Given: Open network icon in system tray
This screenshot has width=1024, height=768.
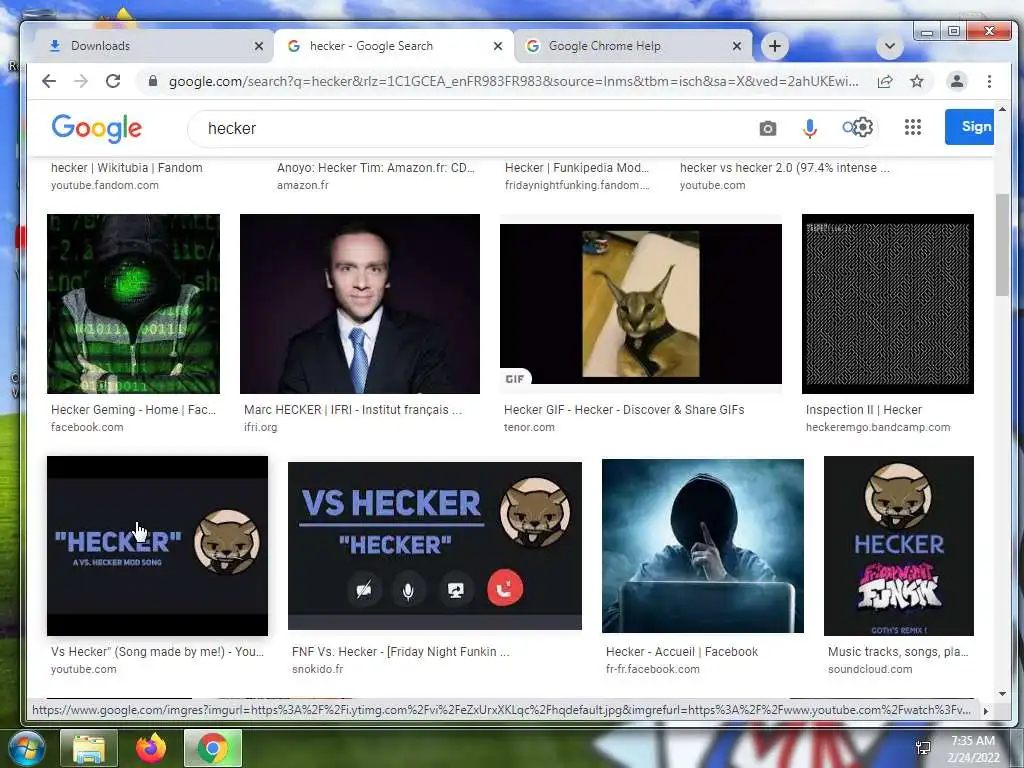Looking at the screenshot, I should (923, 748).
